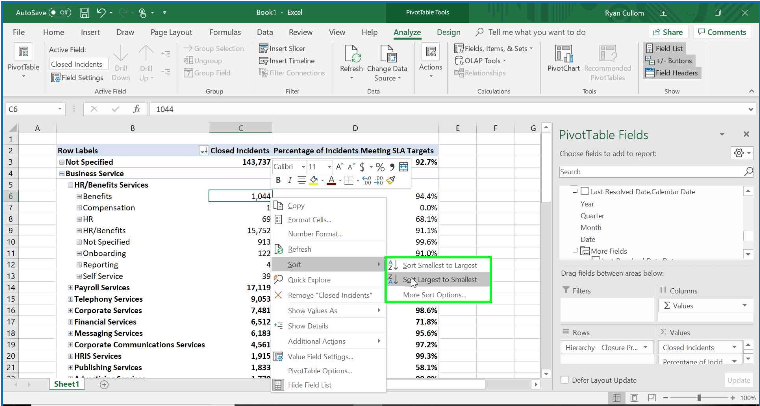Click the percent style icon in mini toolbar
Viewport: 760px width, 406px height.
click(380, 167)
